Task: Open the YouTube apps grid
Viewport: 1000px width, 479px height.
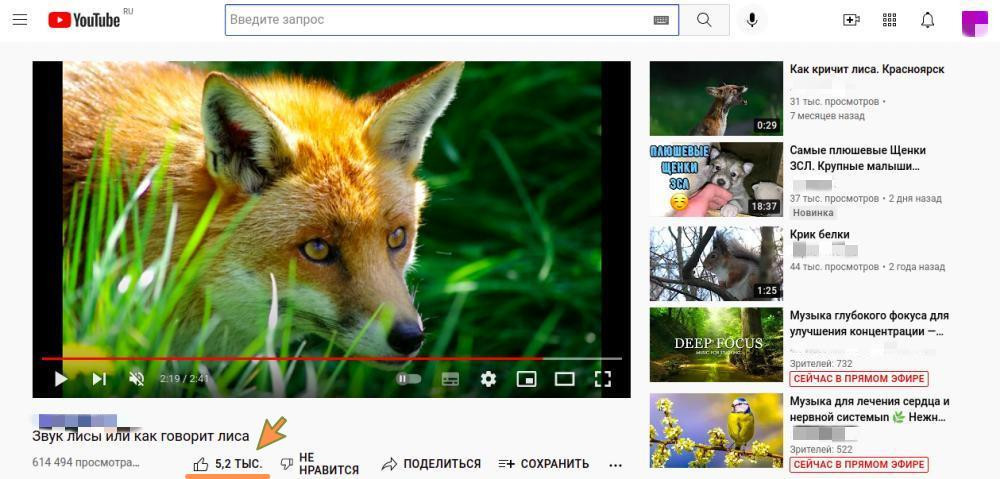Action: 890,20
